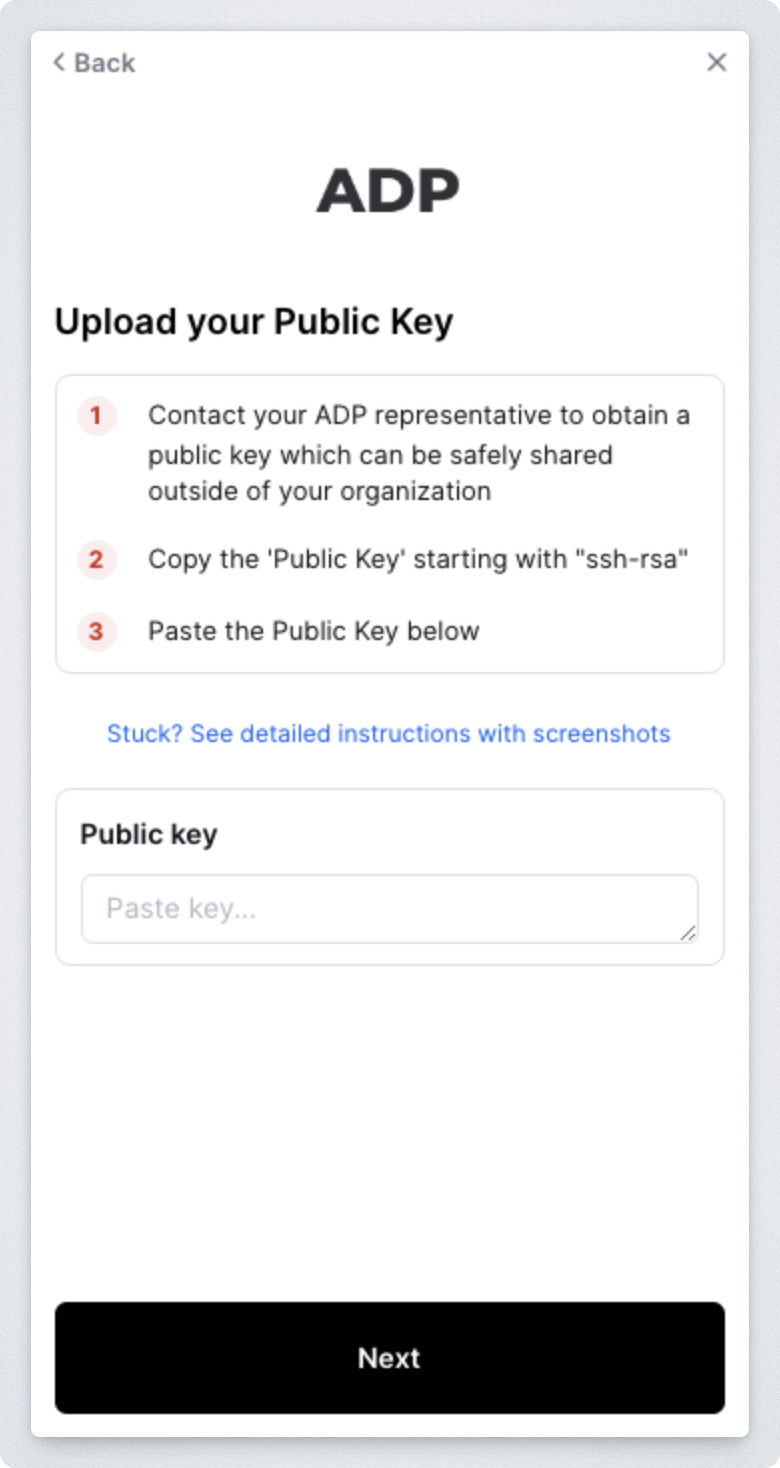The image size is (780, 1468).
Task: Click the text area resize handle
Action: point(688,933)
